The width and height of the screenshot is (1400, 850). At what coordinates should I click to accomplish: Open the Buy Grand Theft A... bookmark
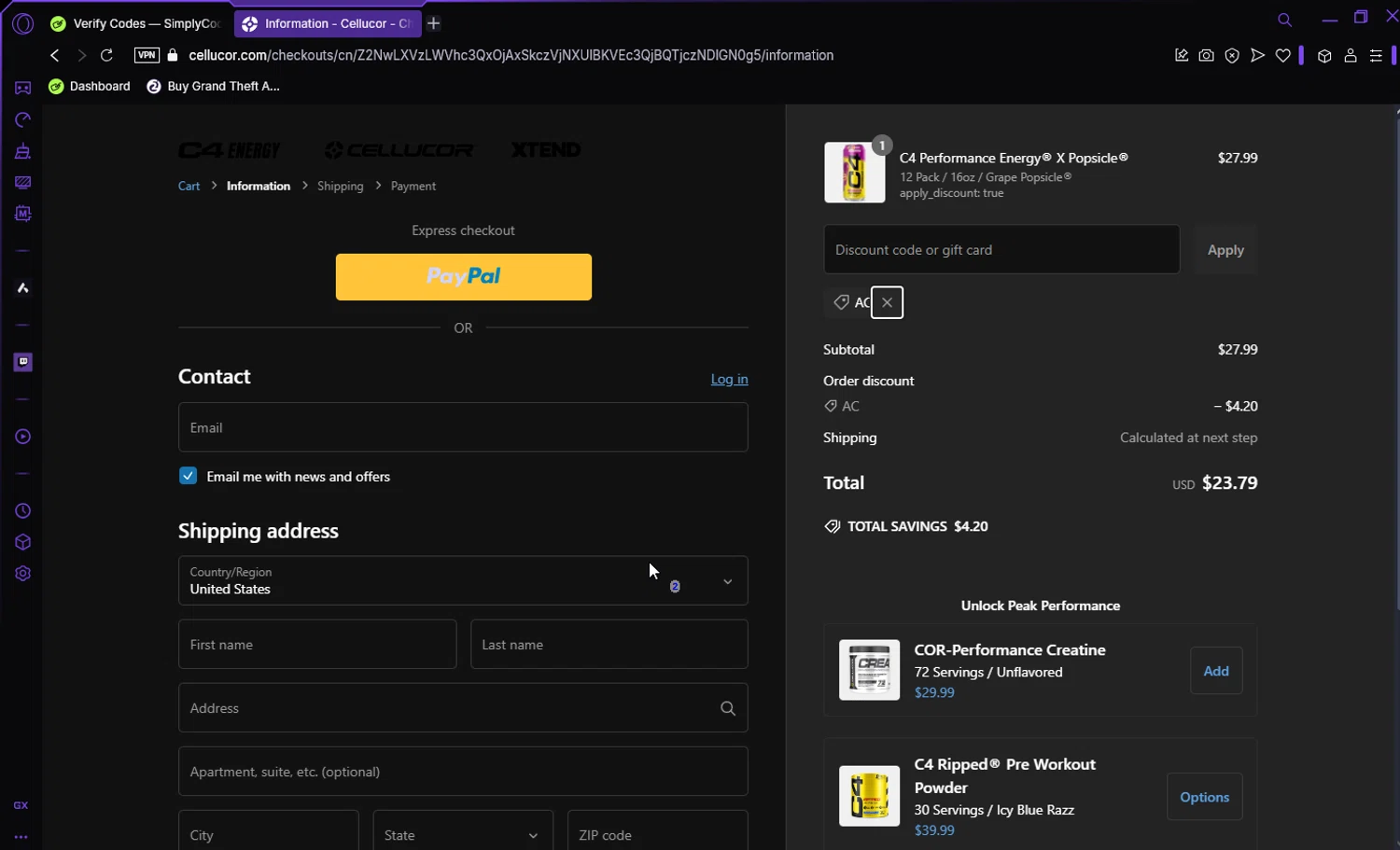(213, 86)
